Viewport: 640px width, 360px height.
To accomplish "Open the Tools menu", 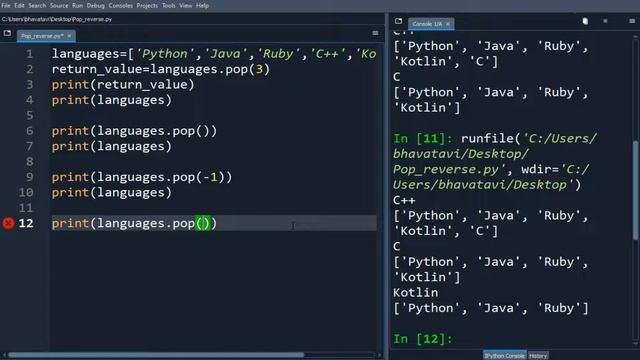I will tap(169, 6).
